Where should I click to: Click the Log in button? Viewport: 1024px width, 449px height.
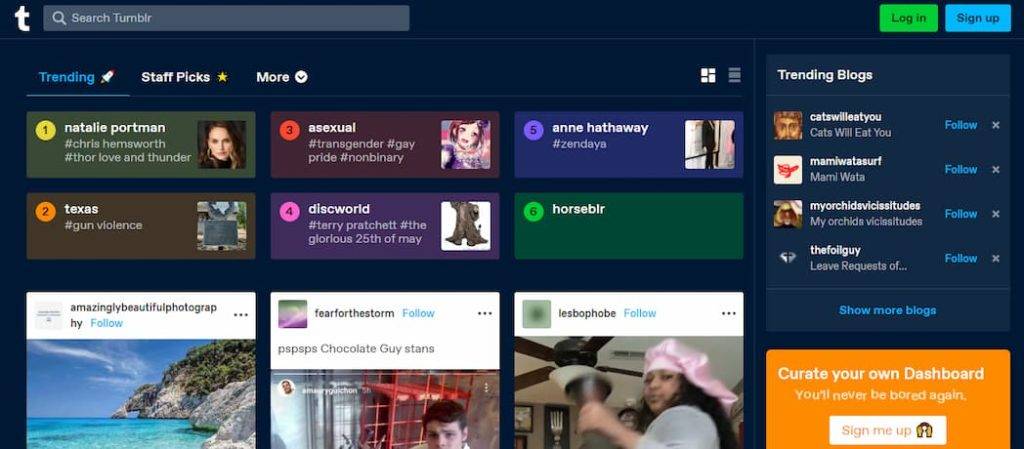pyautogui.click(x=908, y=18)
